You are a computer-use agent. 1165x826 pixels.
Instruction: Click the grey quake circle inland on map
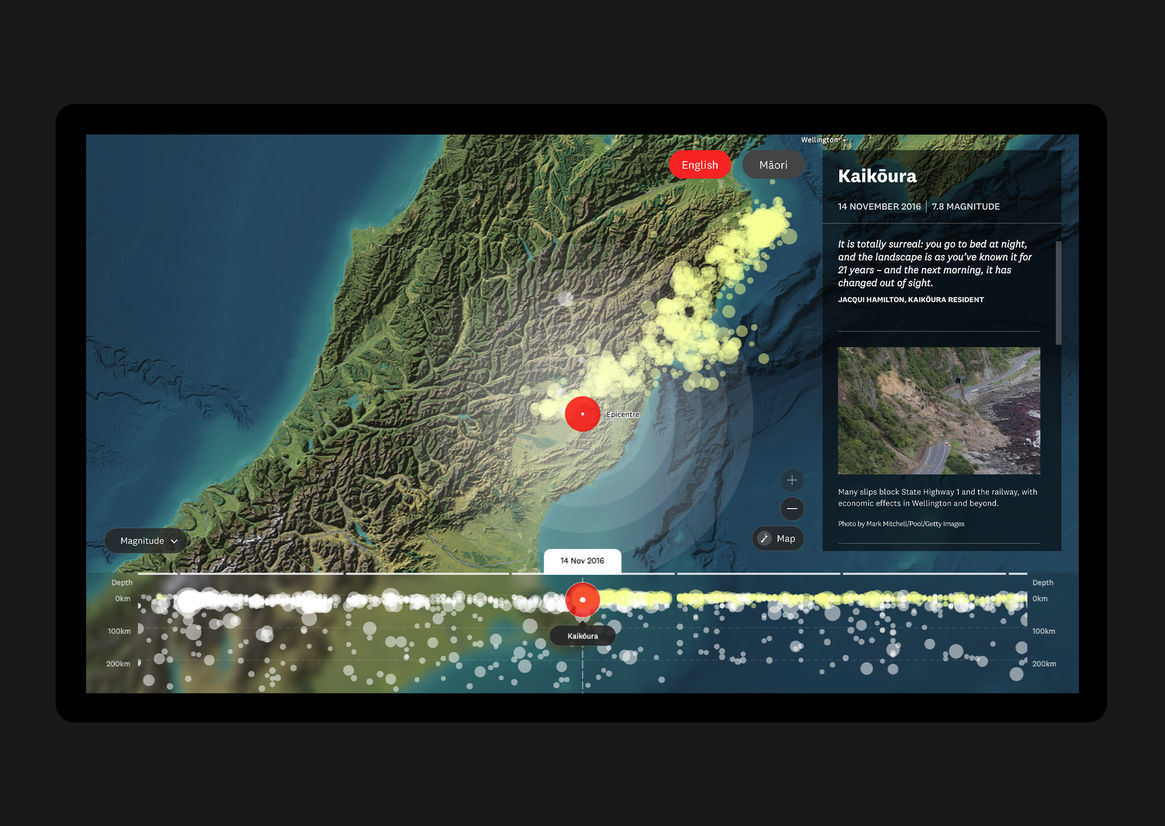tap(565, 298)
